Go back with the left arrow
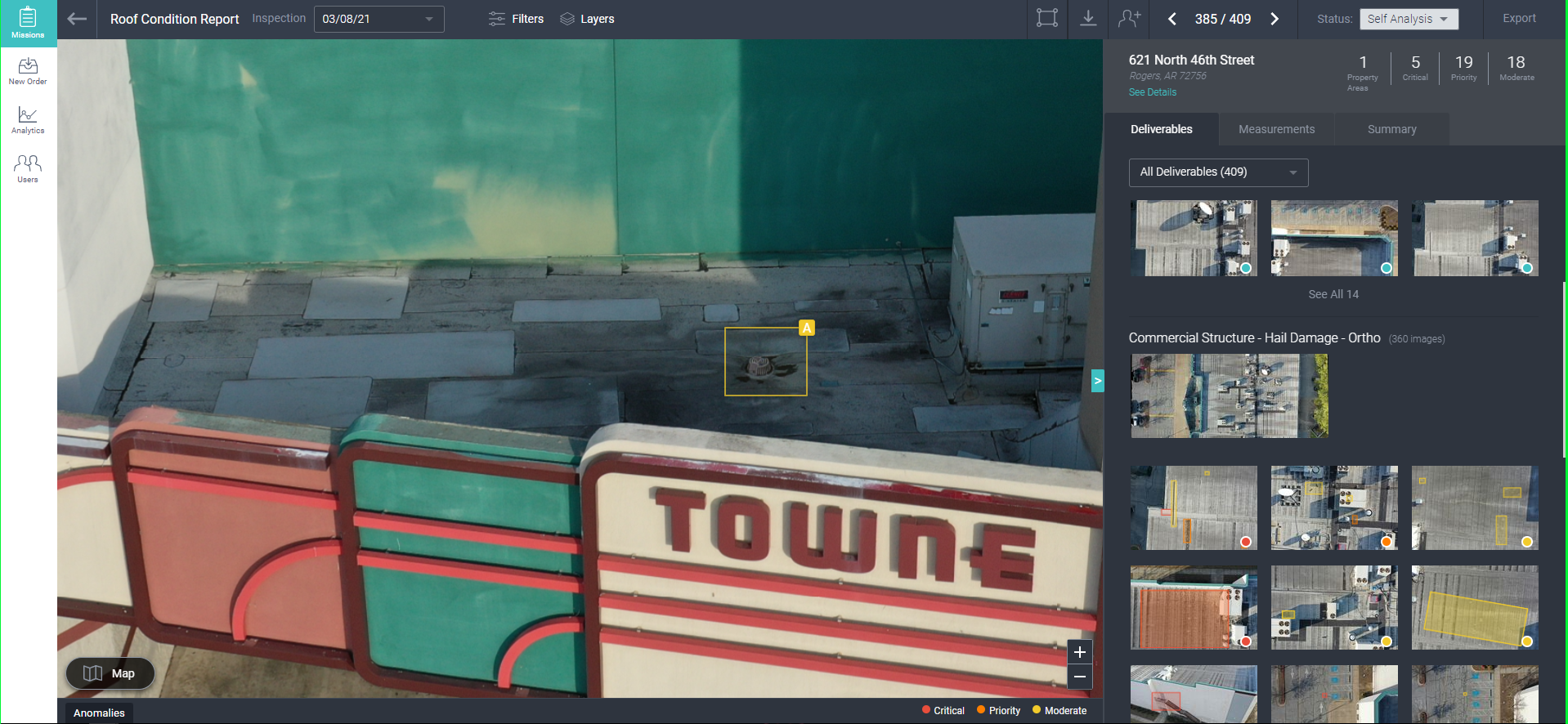This screenshot has height=724, width=1568. (77, 19)
